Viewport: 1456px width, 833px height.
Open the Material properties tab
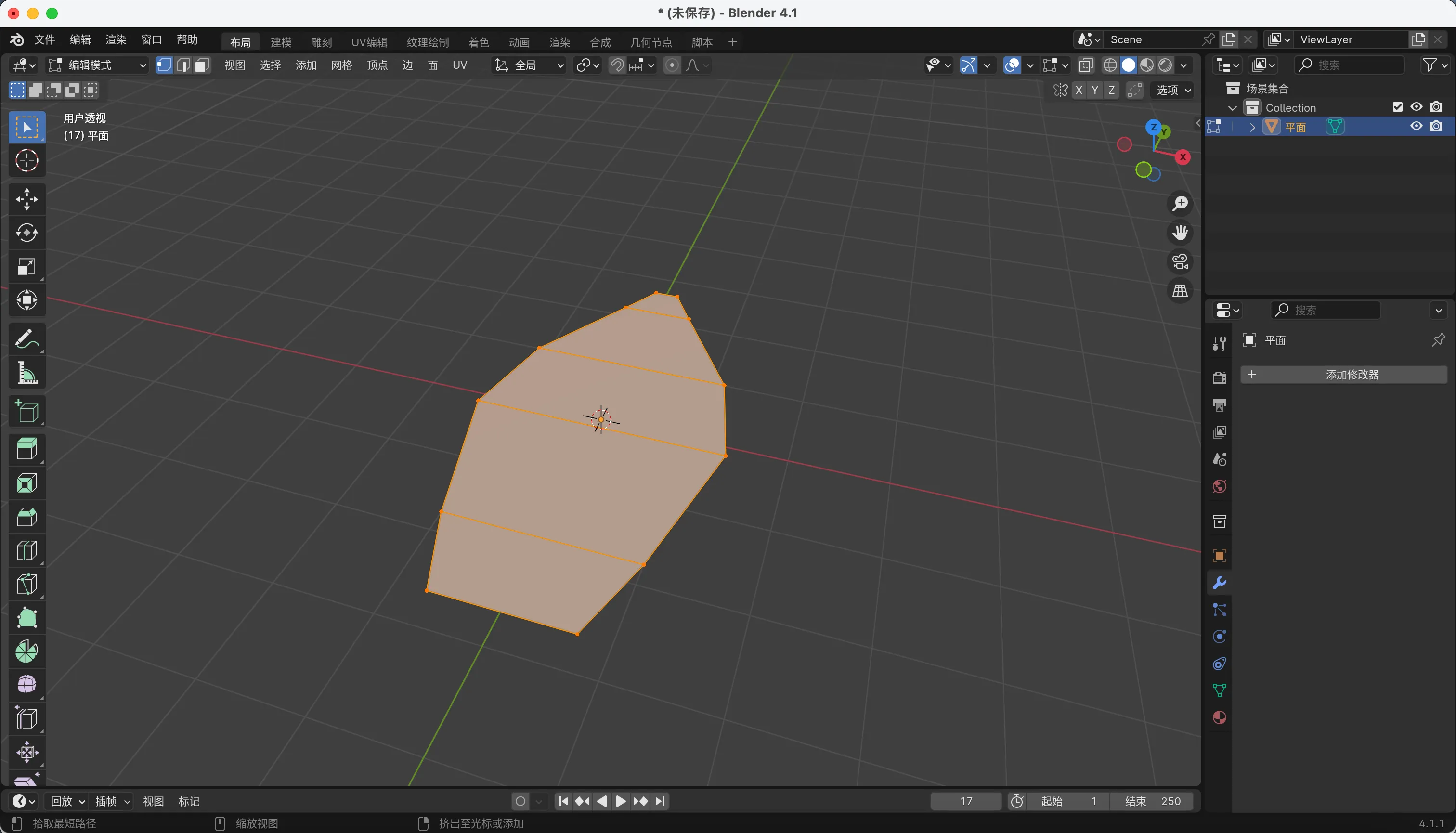(1219, 717)
